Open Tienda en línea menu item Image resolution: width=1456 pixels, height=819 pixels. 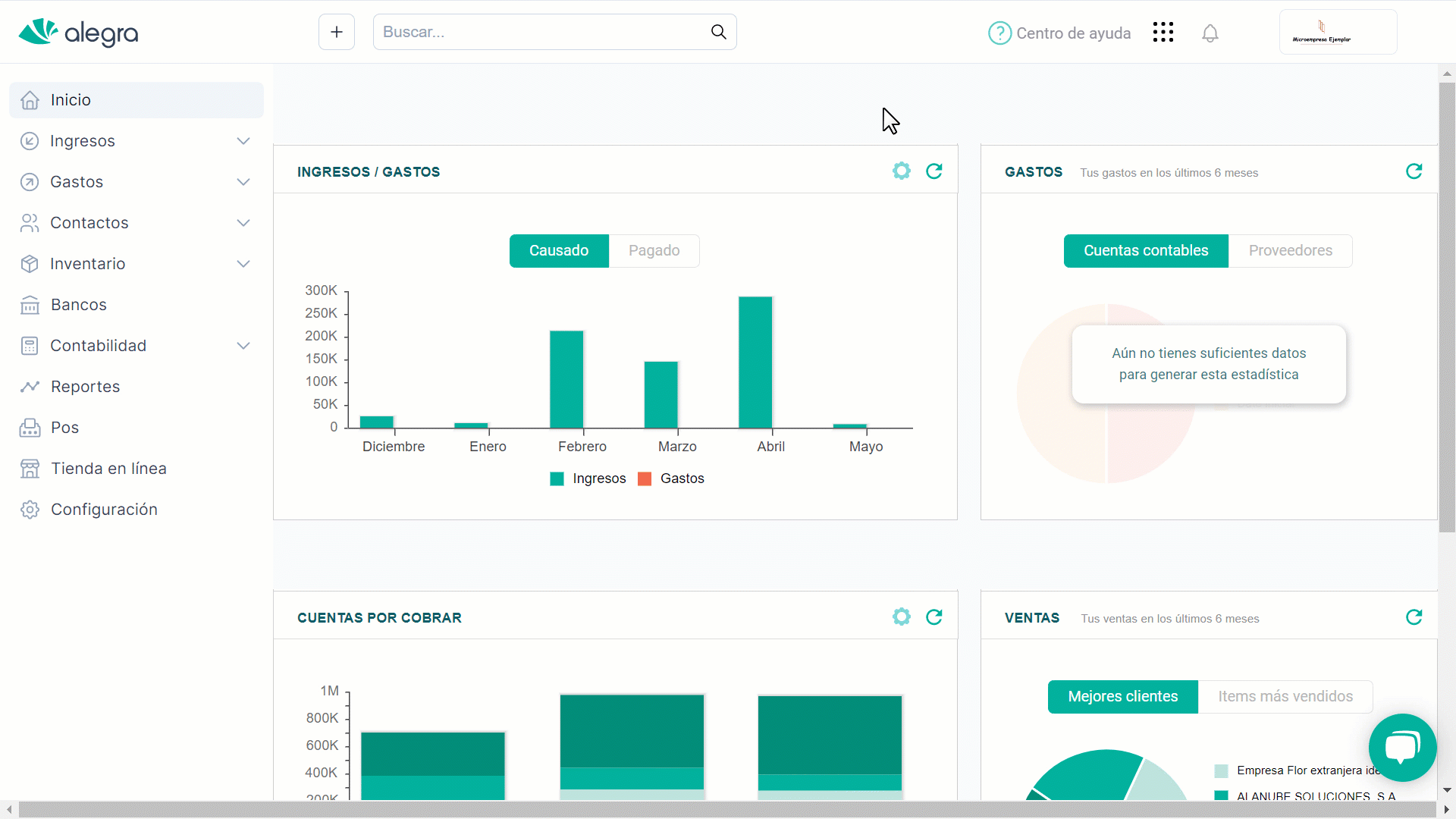[136, 469]
